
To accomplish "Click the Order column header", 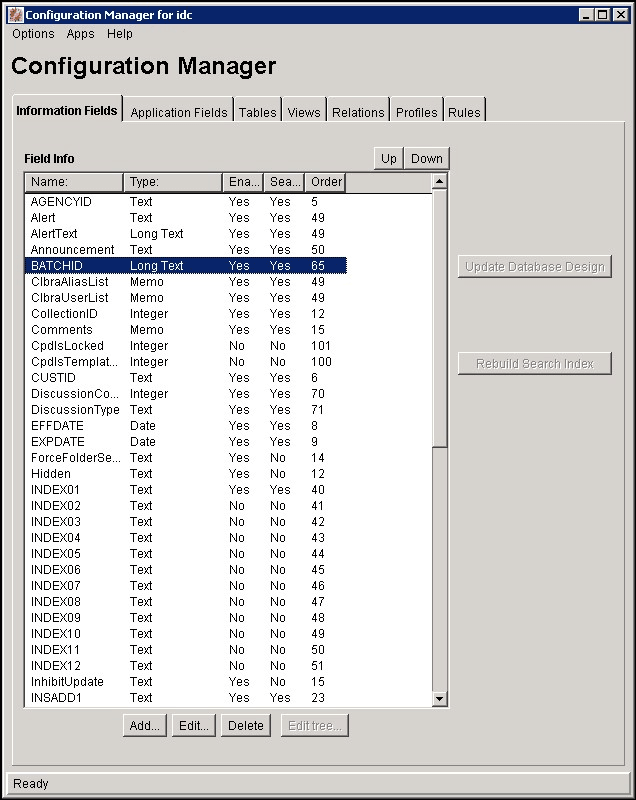I will coord(325,182).
